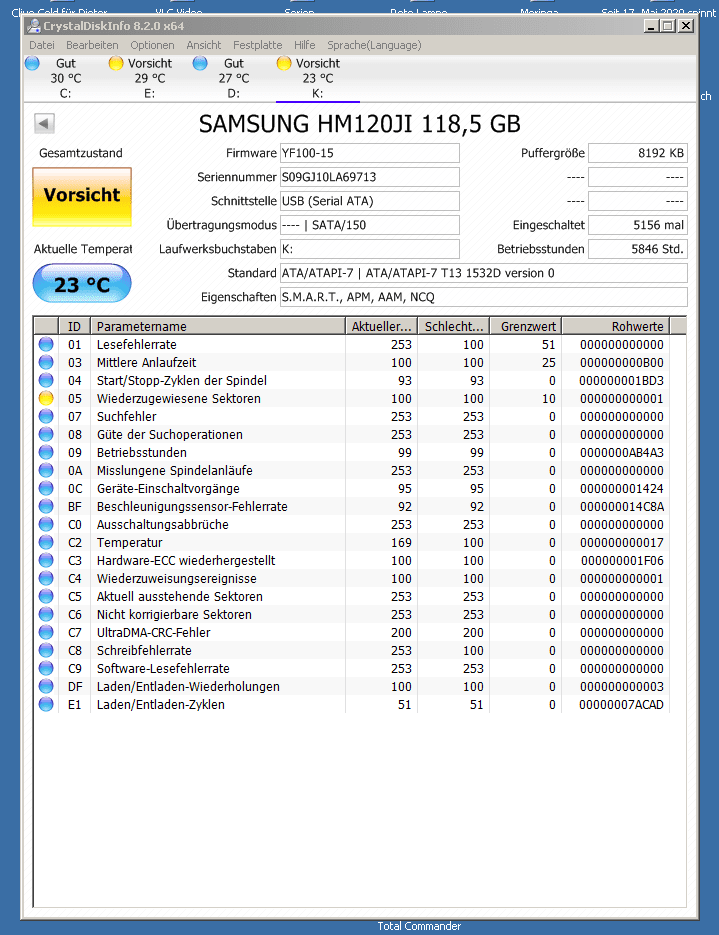Click the Standard field ATA/ATAPI-7
The height and width of the screenshot is (935, 719).
coord(484,273)
